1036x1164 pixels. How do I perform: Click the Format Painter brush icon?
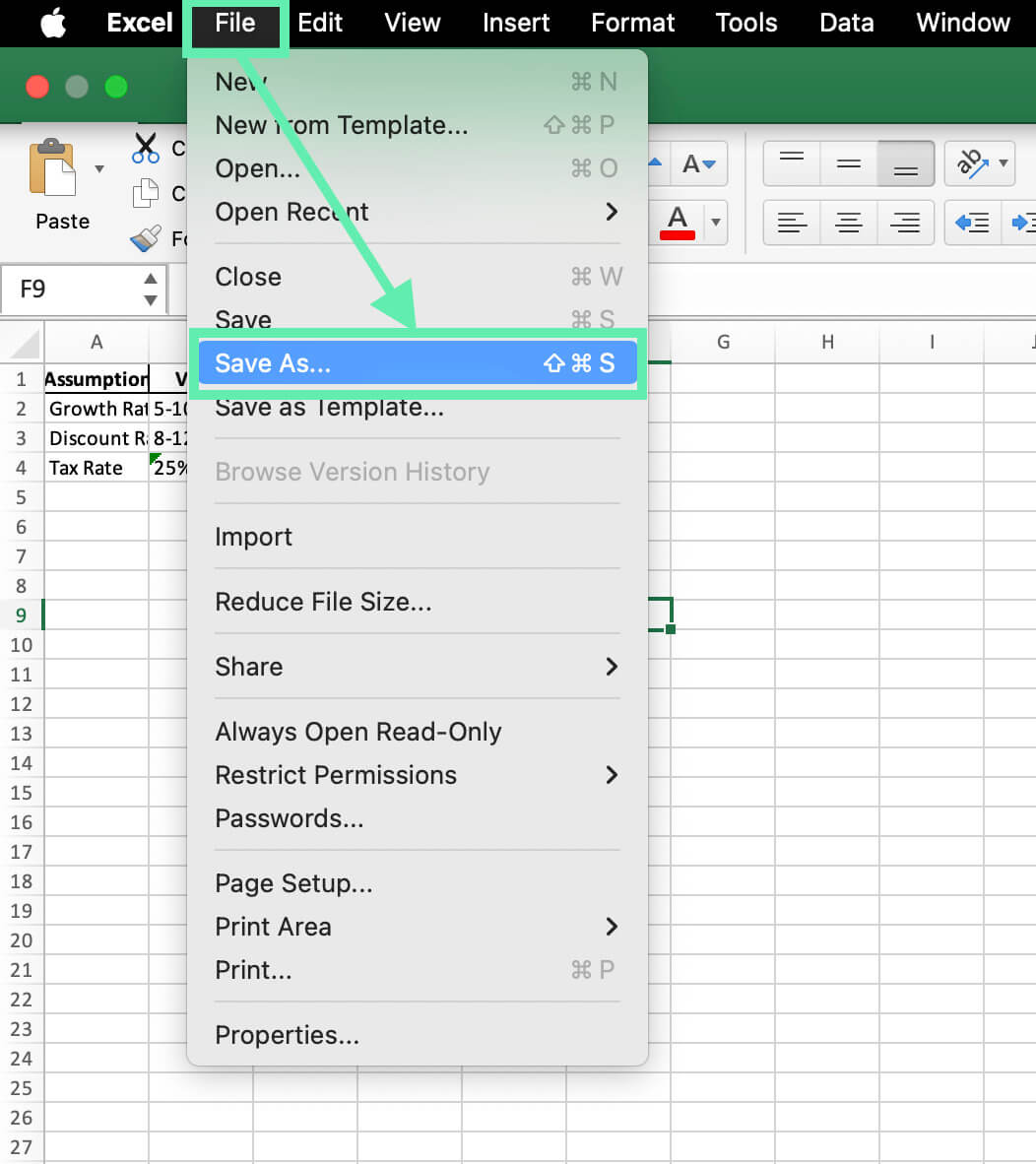146,237
